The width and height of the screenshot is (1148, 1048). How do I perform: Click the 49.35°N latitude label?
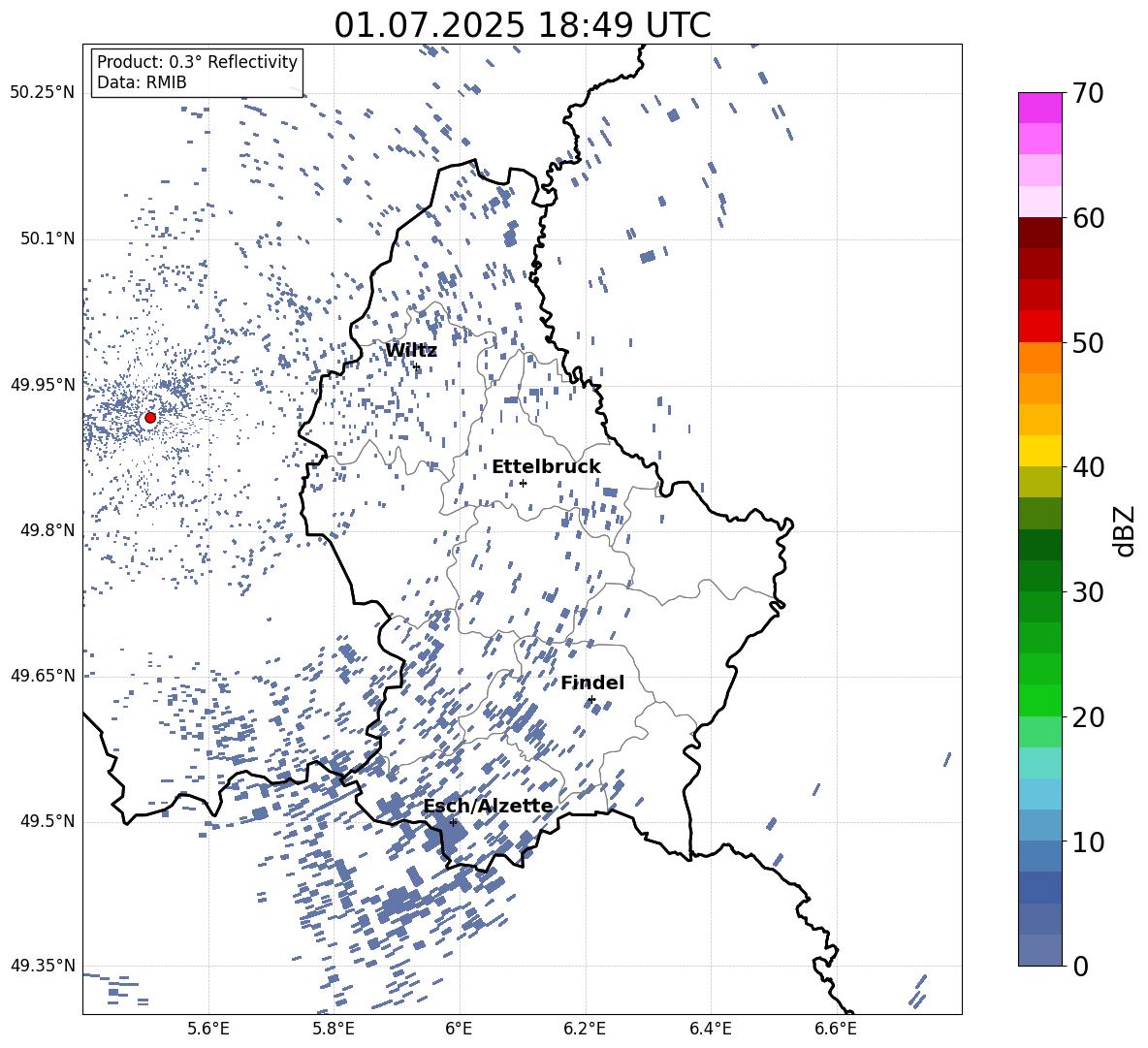(x=43, y=966)
